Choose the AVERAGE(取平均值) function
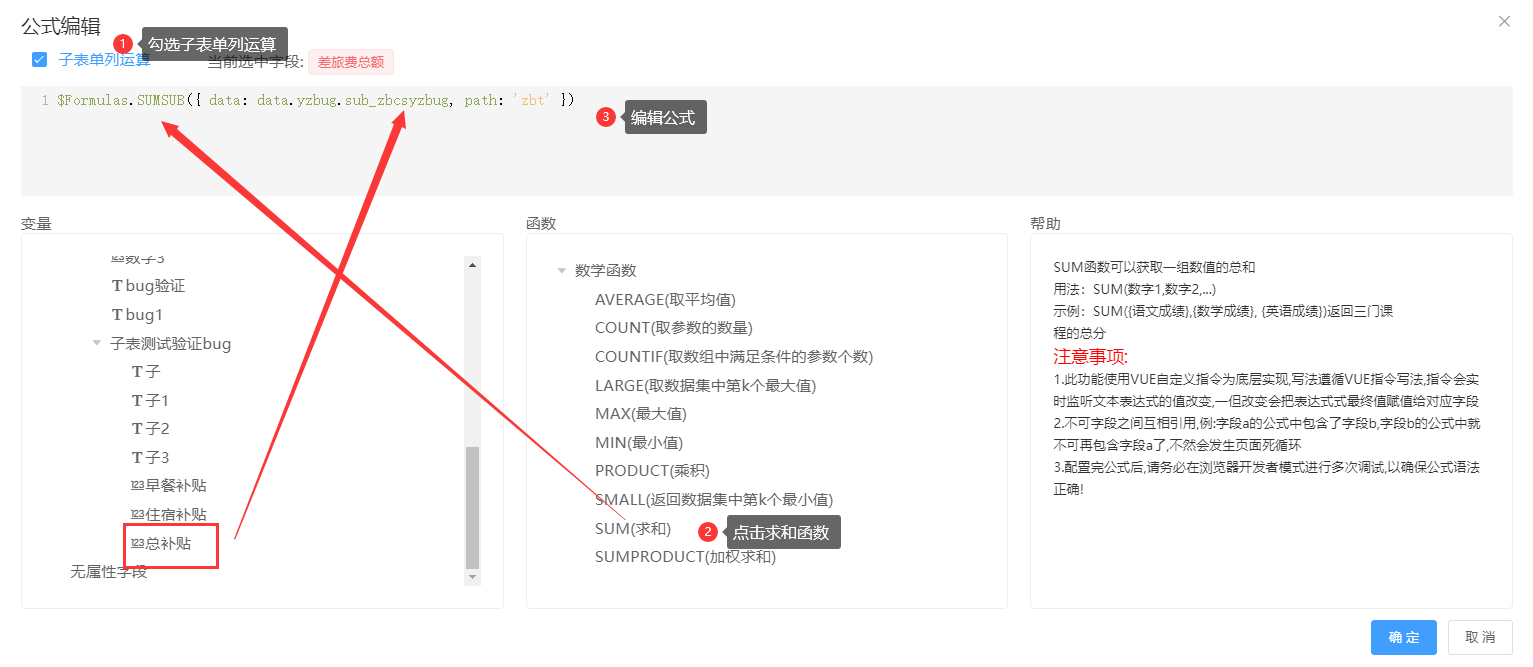Viewport: 1533px width, 667px height. (x=665, y=299)
